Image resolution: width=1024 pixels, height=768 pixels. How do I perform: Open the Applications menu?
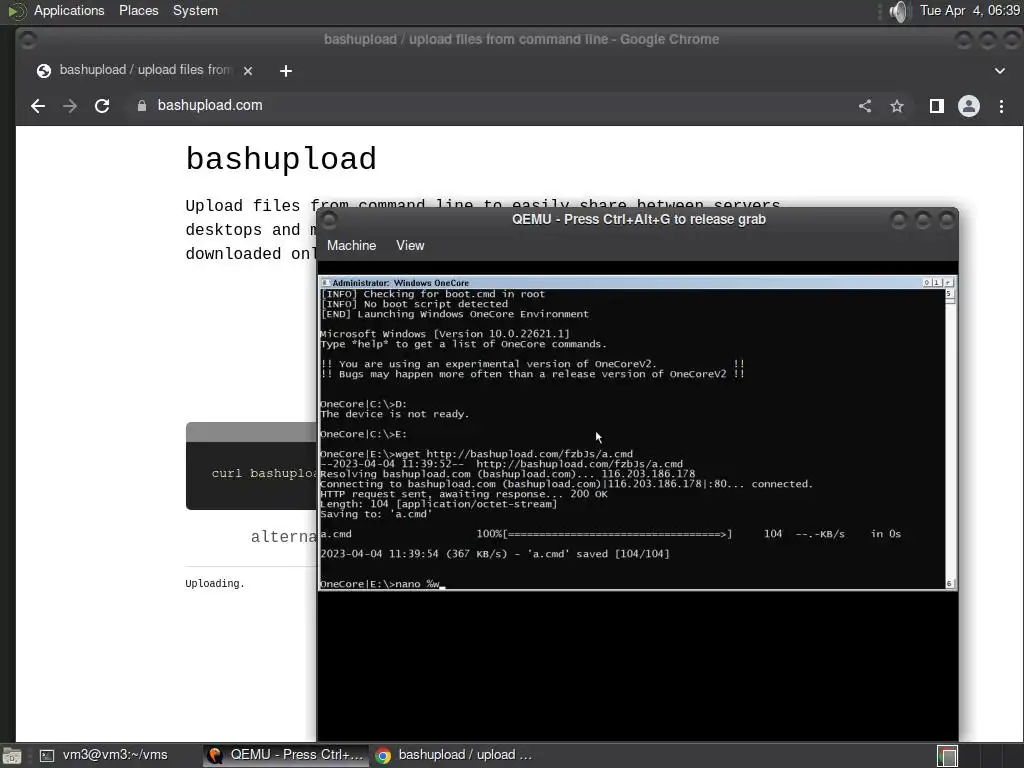pyautogui.click(x=69, y=10)
